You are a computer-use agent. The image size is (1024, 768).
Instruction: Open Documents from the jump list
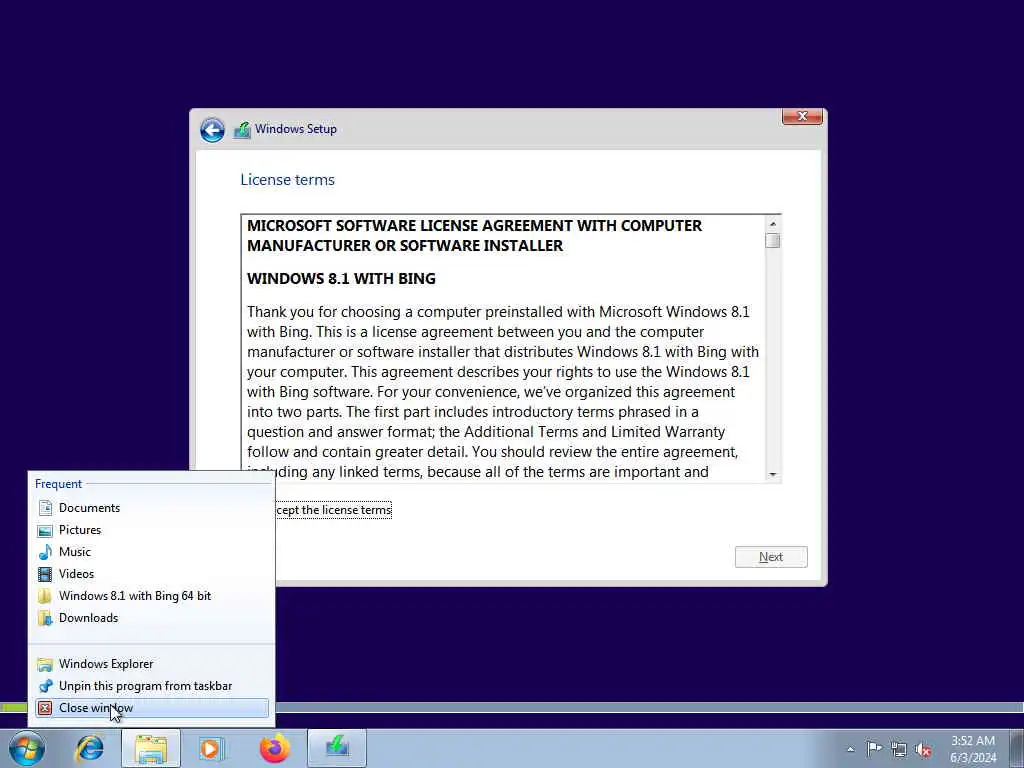point(152,507)
